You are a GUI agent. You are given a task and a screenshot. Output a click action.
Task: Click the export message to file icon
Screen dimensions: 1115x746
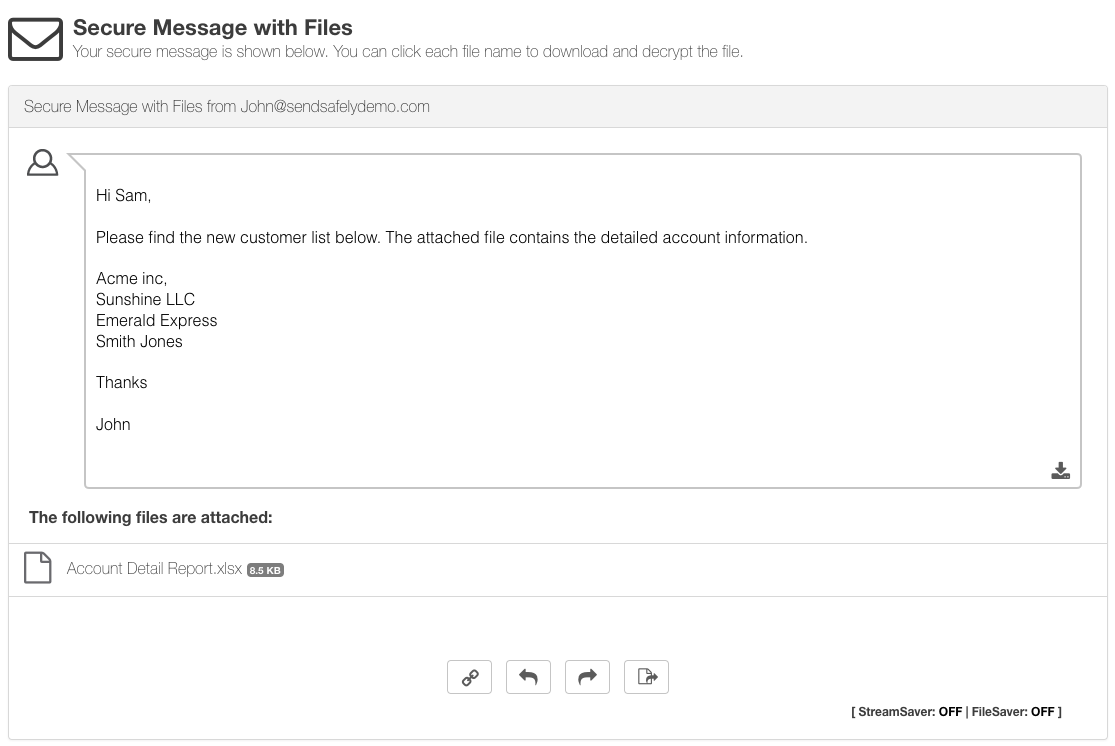point(646,677)
